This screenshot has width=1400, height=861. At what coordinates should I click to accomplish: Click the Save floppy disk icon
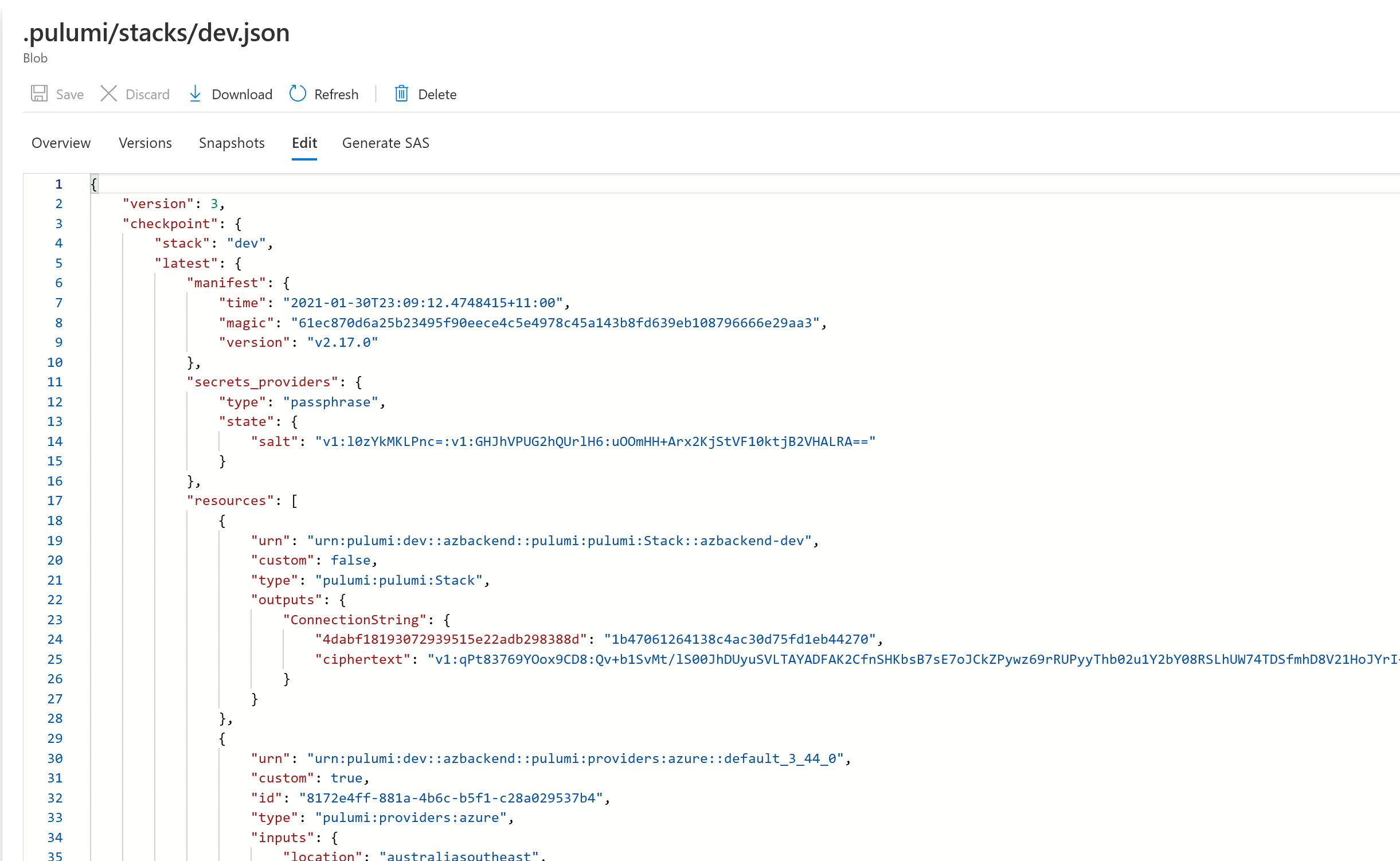coord(39,93)
